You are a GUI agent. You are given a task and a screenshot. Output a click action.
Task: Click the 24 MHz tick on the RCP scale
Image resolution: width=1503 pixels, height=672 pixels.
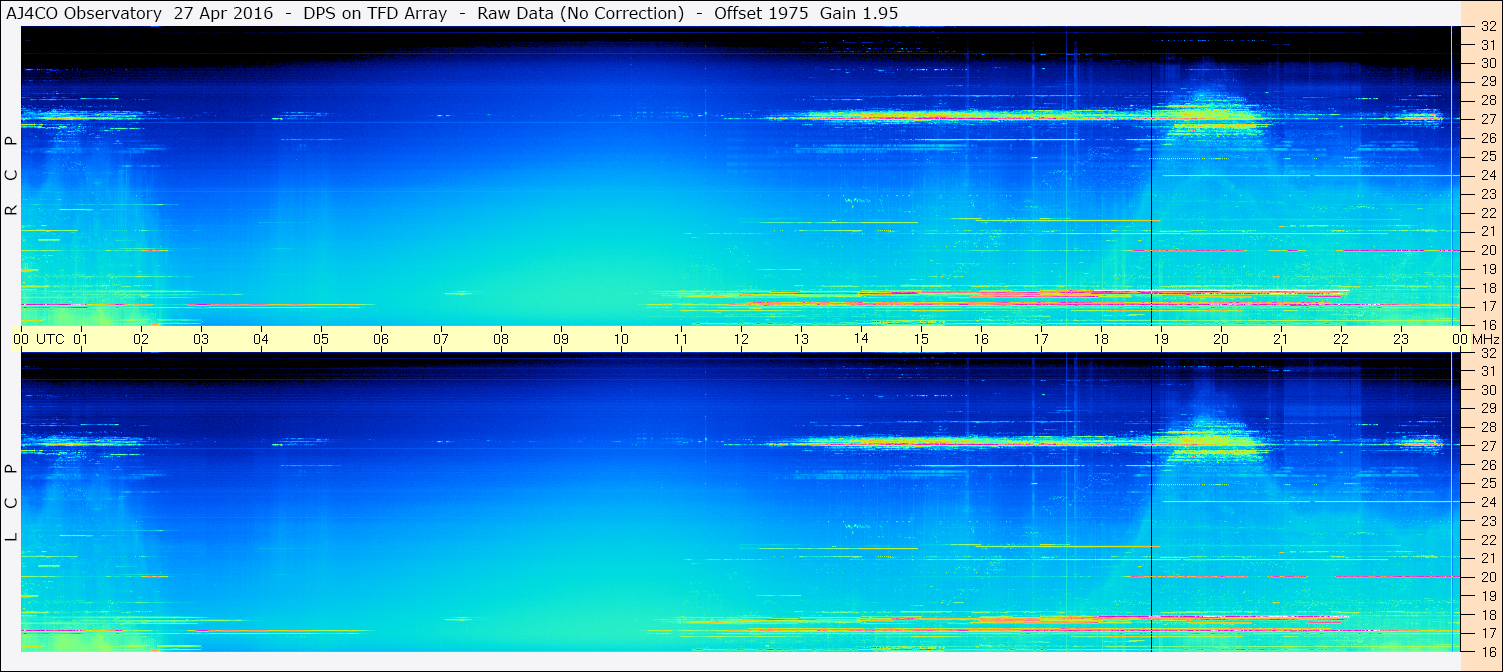1487,175
